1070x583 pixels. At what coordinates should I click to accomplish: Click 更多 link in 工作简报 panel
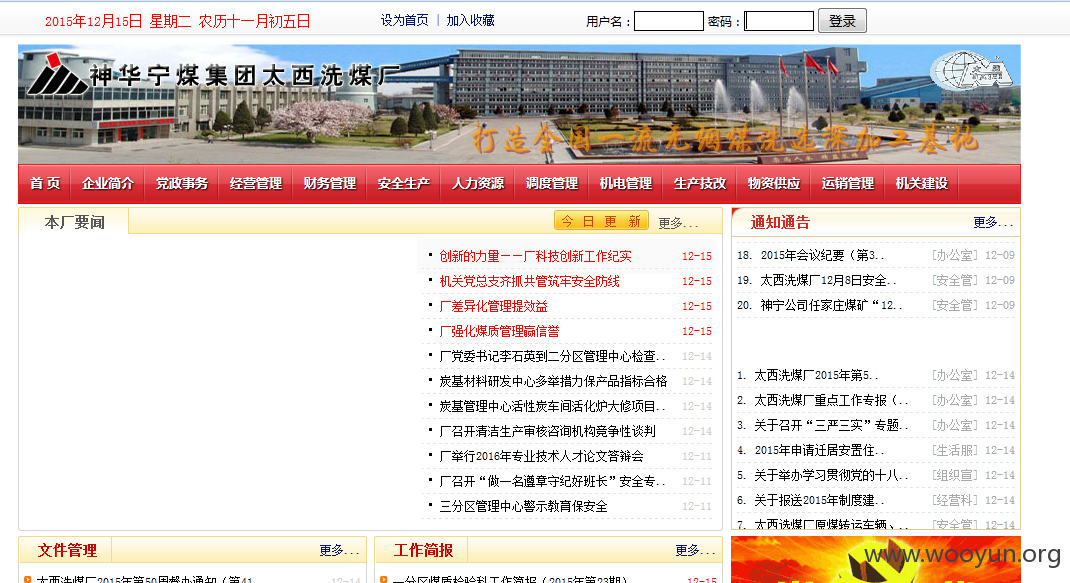[x=695, y=550]
